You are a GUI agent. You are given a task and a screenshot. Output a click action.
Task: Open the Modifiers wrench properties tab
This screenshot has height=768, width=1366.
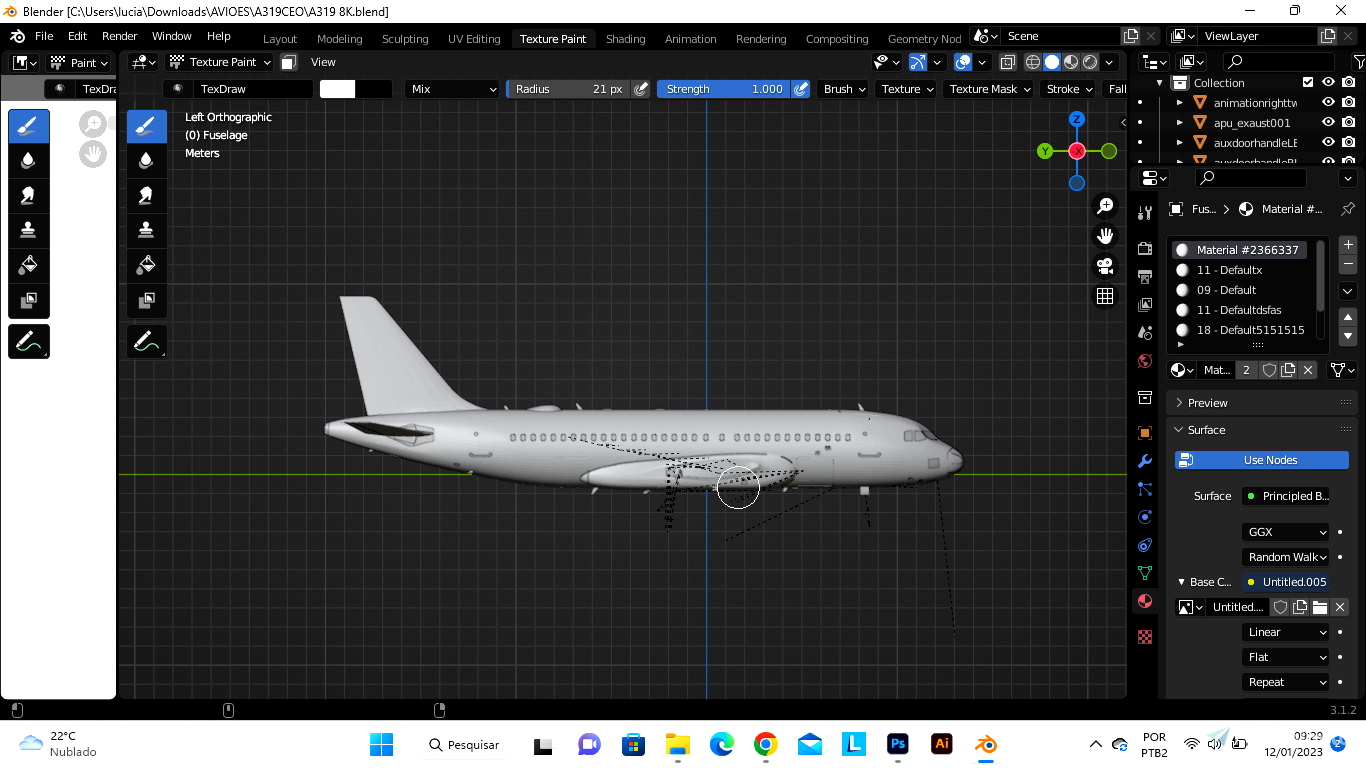pos(1146,461)
